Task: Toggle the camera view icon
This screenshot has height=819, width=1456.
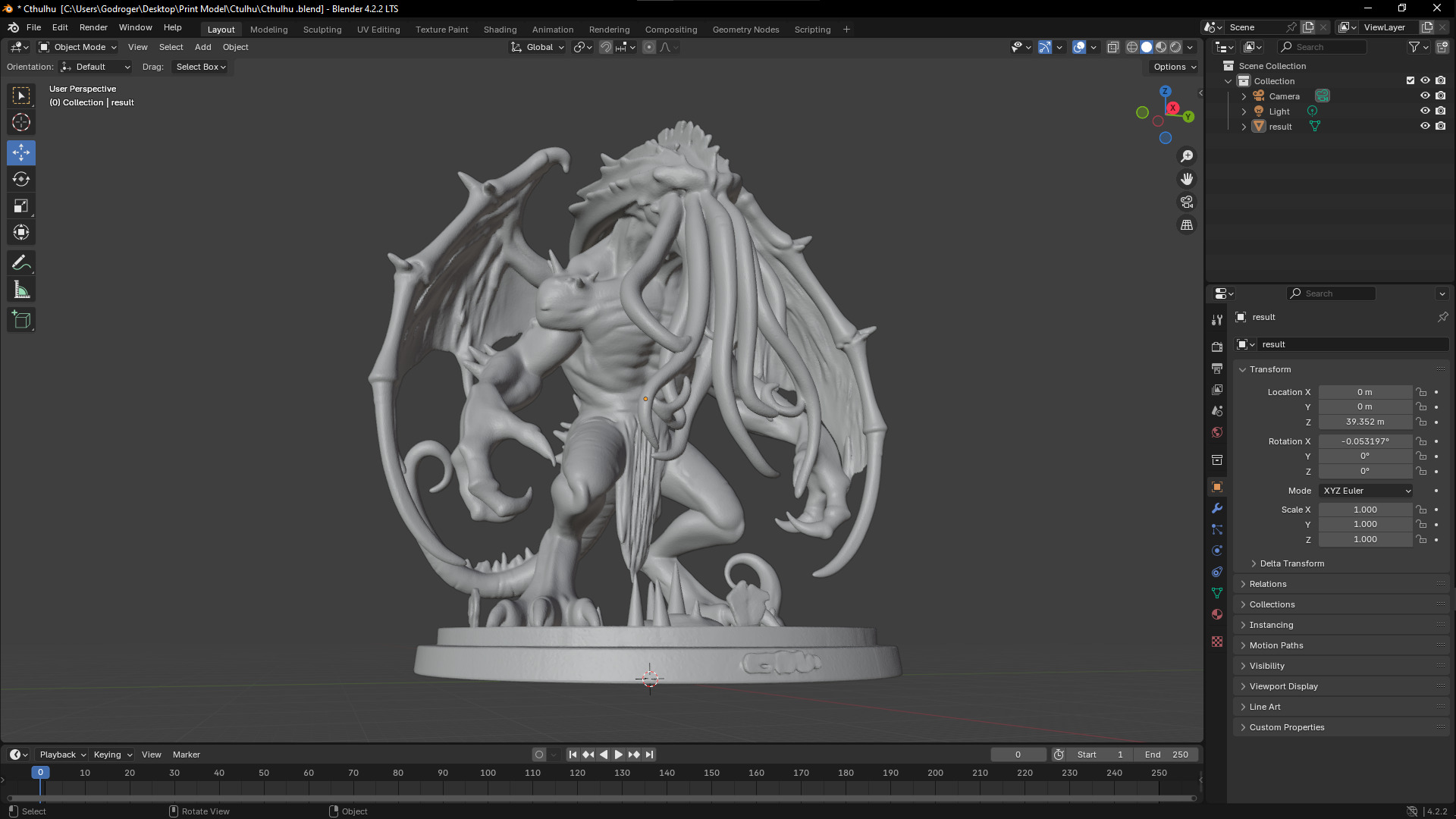Action: [1187, 202]
